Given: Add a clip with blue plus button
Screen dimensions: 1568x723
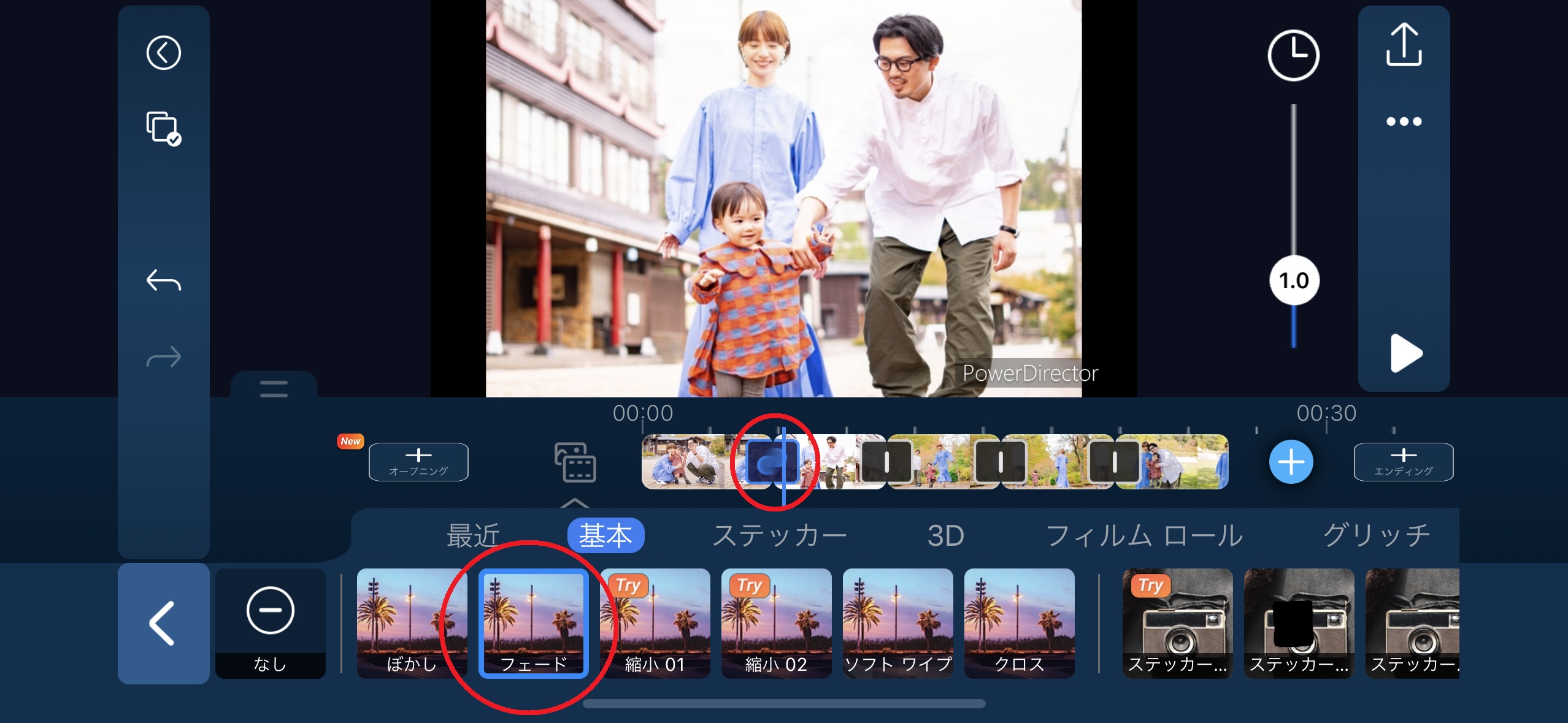Looking at the screenshot, I should (1291, 462).
